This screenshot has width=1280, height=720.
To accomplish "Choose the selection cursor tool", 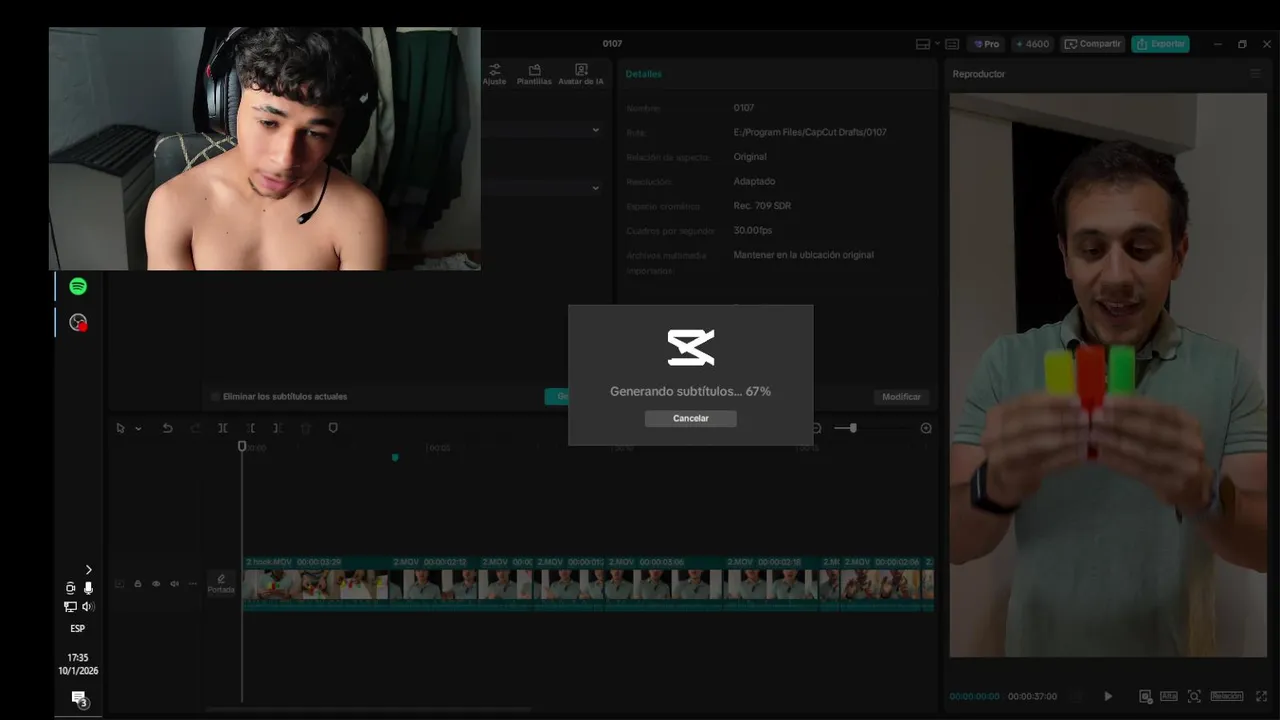I will [120, 428].
